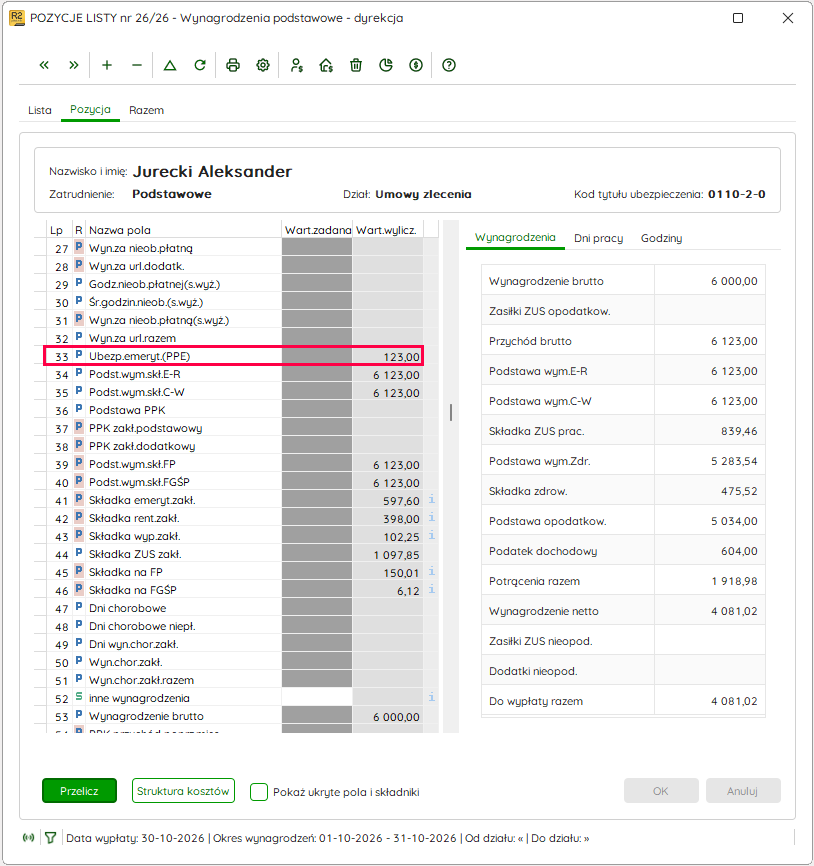Switch to the Lista tab

point(40,110)
